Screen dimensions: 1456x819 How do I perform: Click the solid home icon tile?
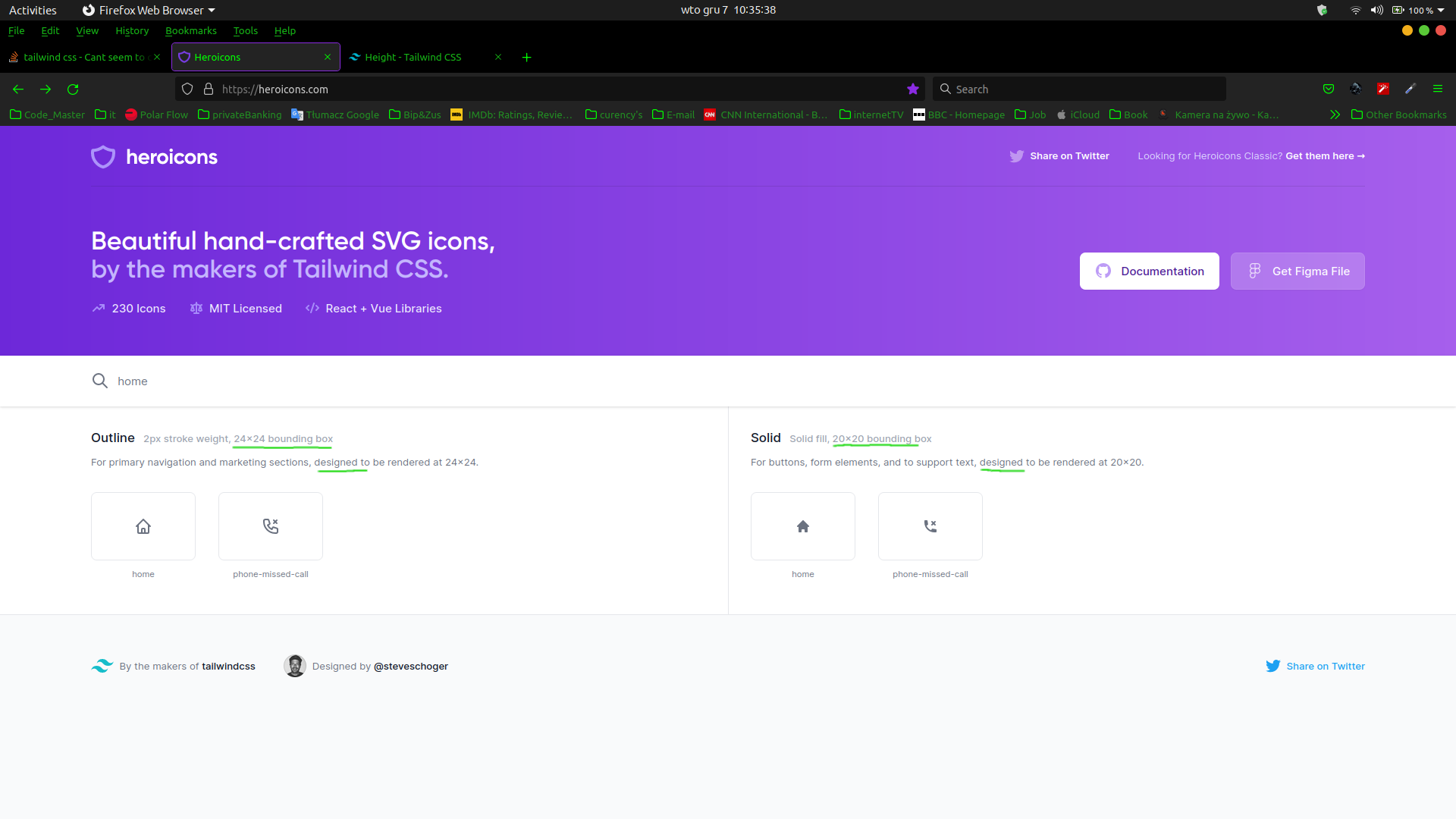(803, 526)
